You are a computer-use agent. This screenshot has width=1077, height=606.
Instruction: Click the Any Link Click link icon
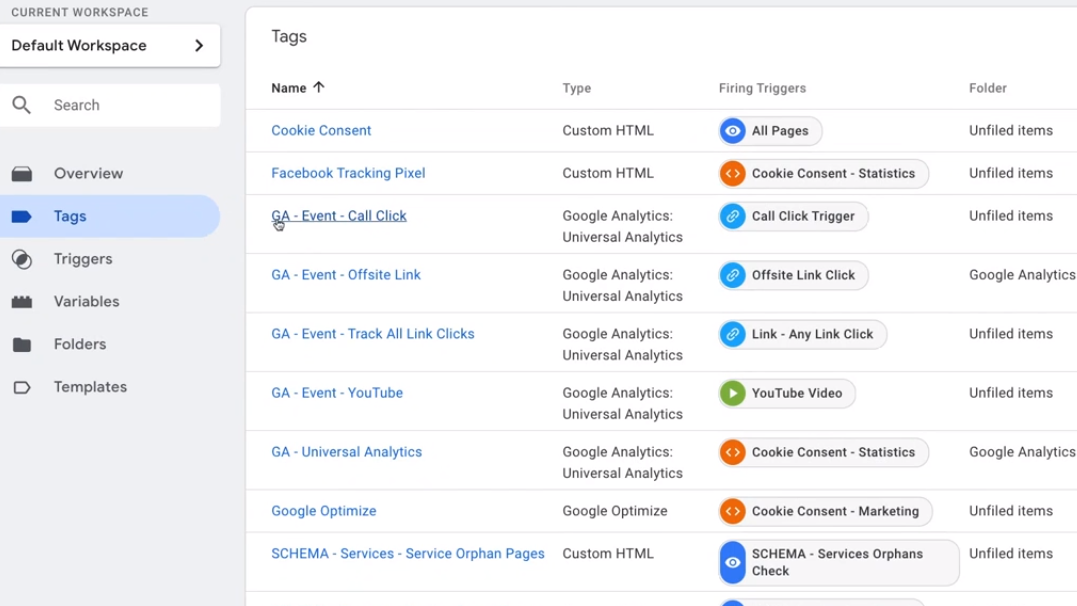click(x=733, y=334)
